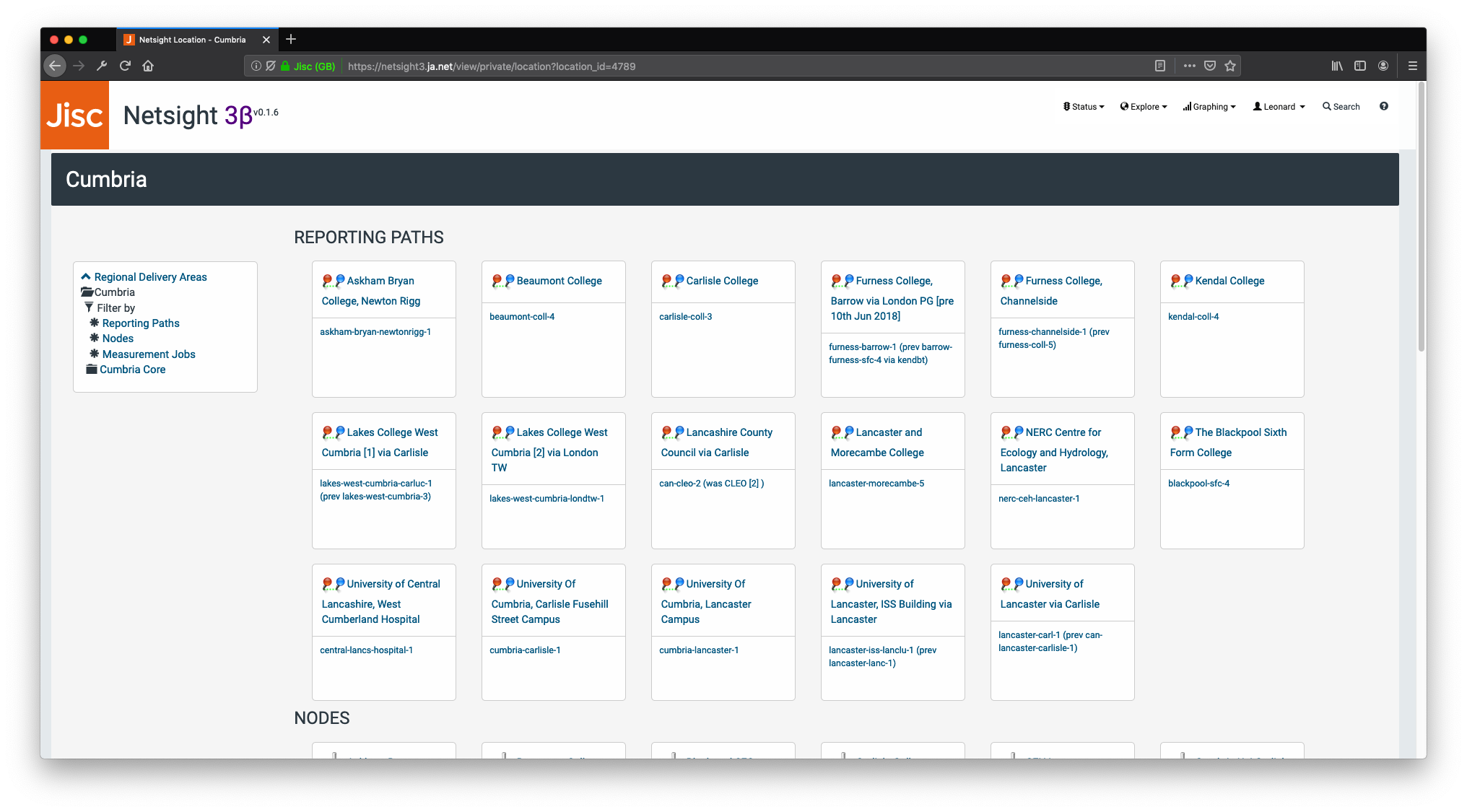Filter by Nodes
Viewport: 1467px width, 812px height.
(x=118, y=339)
